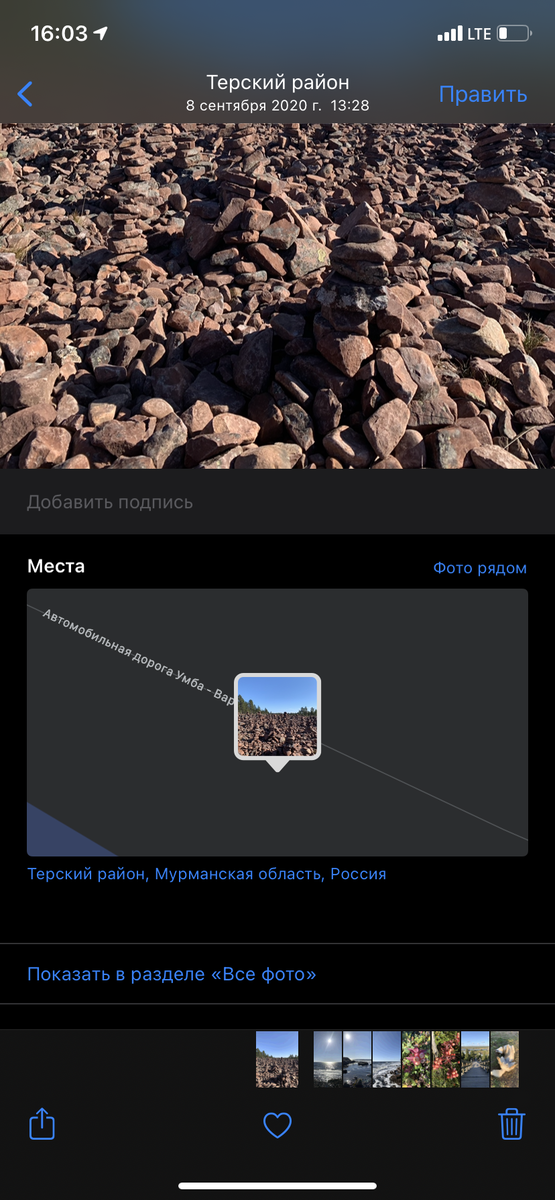Screen dimensions: 555x1200
Task: Tap the cellular signal bars icon
Action: pos(450,34)
